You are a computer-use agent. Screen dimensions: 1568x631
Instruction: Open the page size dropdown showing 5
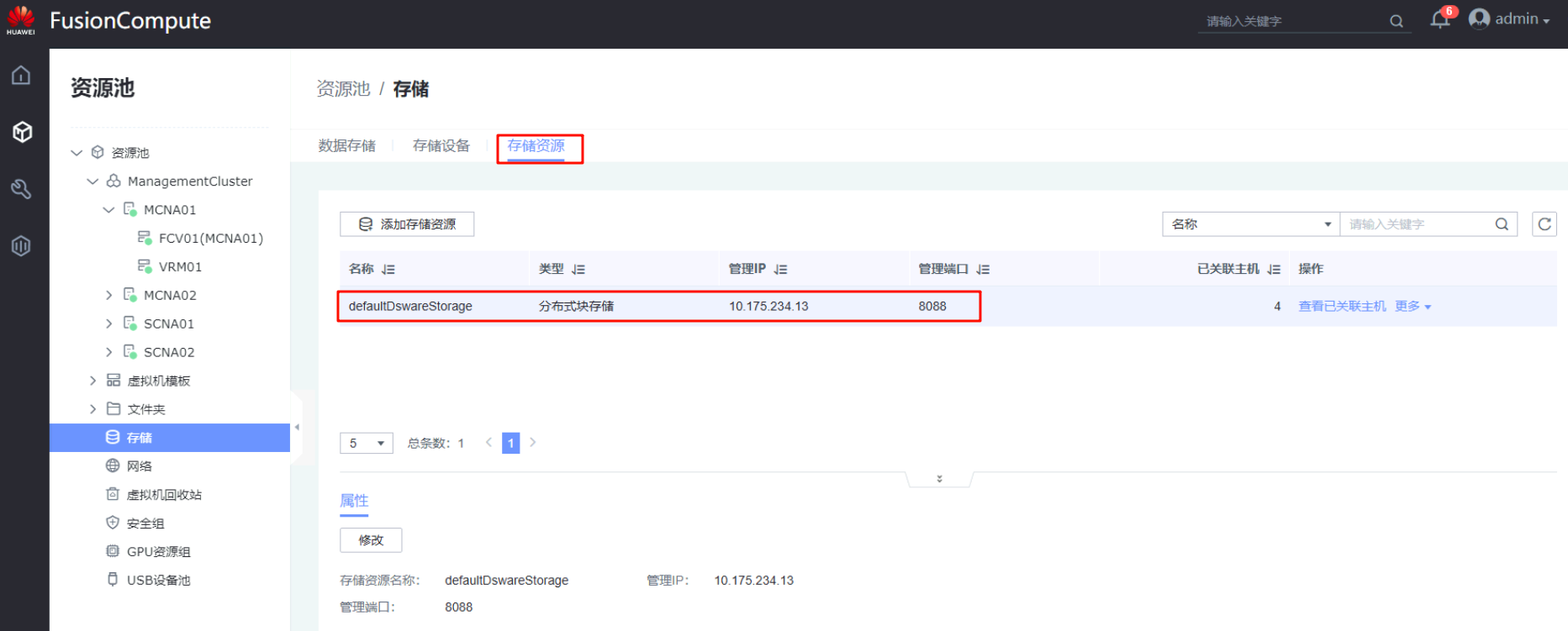tap(366, 443)
